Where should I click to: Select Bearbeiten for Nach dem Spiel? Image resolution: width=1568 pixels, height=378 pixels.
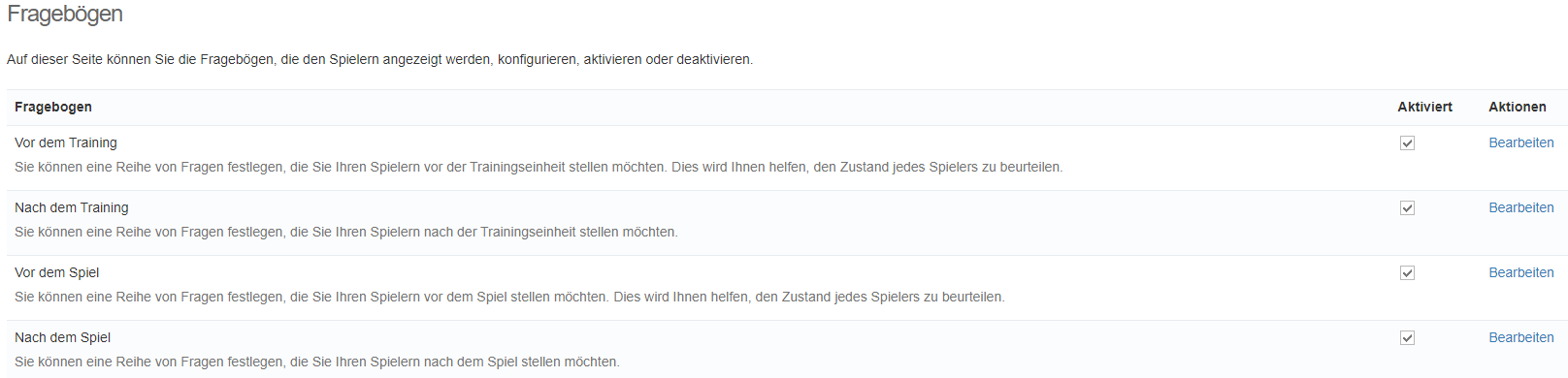[1521, 337]
